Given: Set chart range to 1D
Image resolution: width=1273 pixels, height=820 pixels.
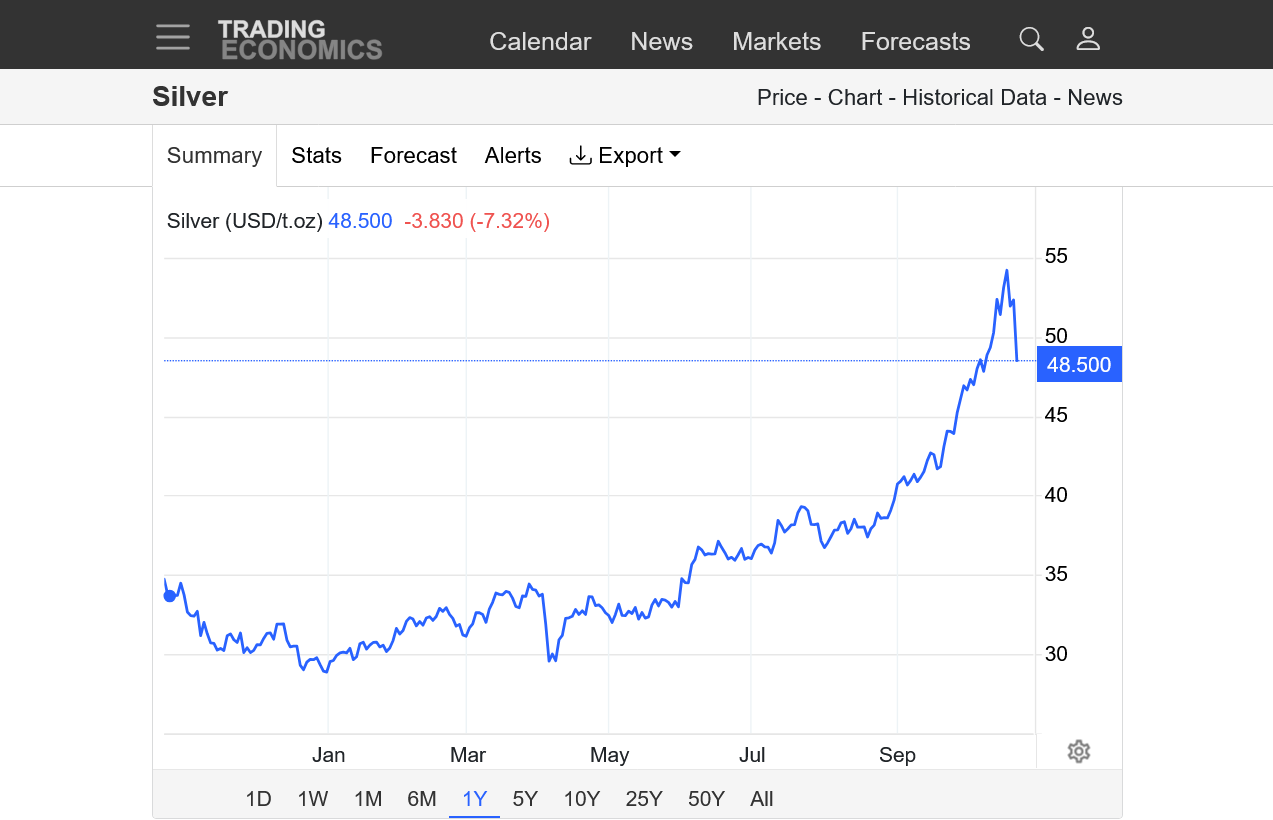Looking at the screenshot, I should pyautogui.click(x=258, y=799).
